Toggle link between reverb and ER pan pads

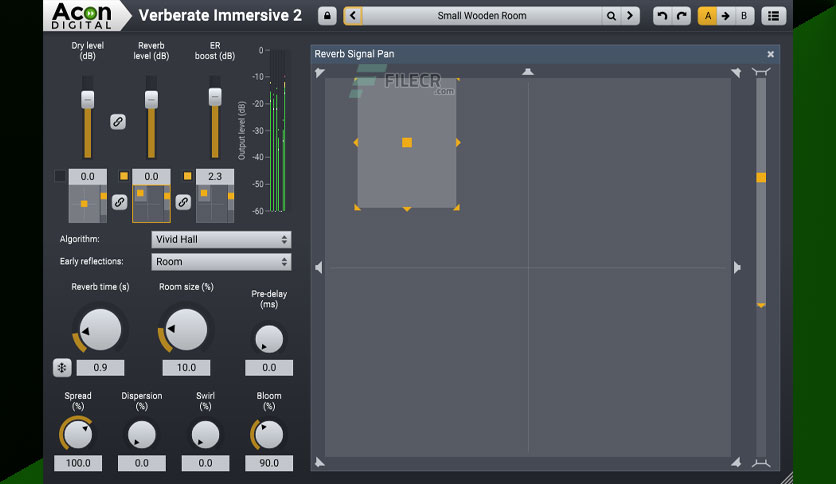[183, 202]
